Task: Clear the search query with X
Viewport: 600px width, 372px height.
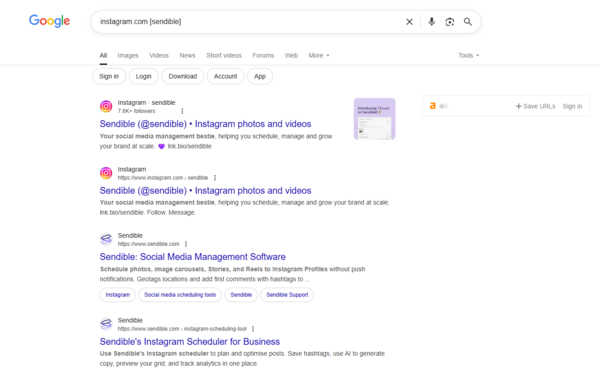Action: coord(409,22)
